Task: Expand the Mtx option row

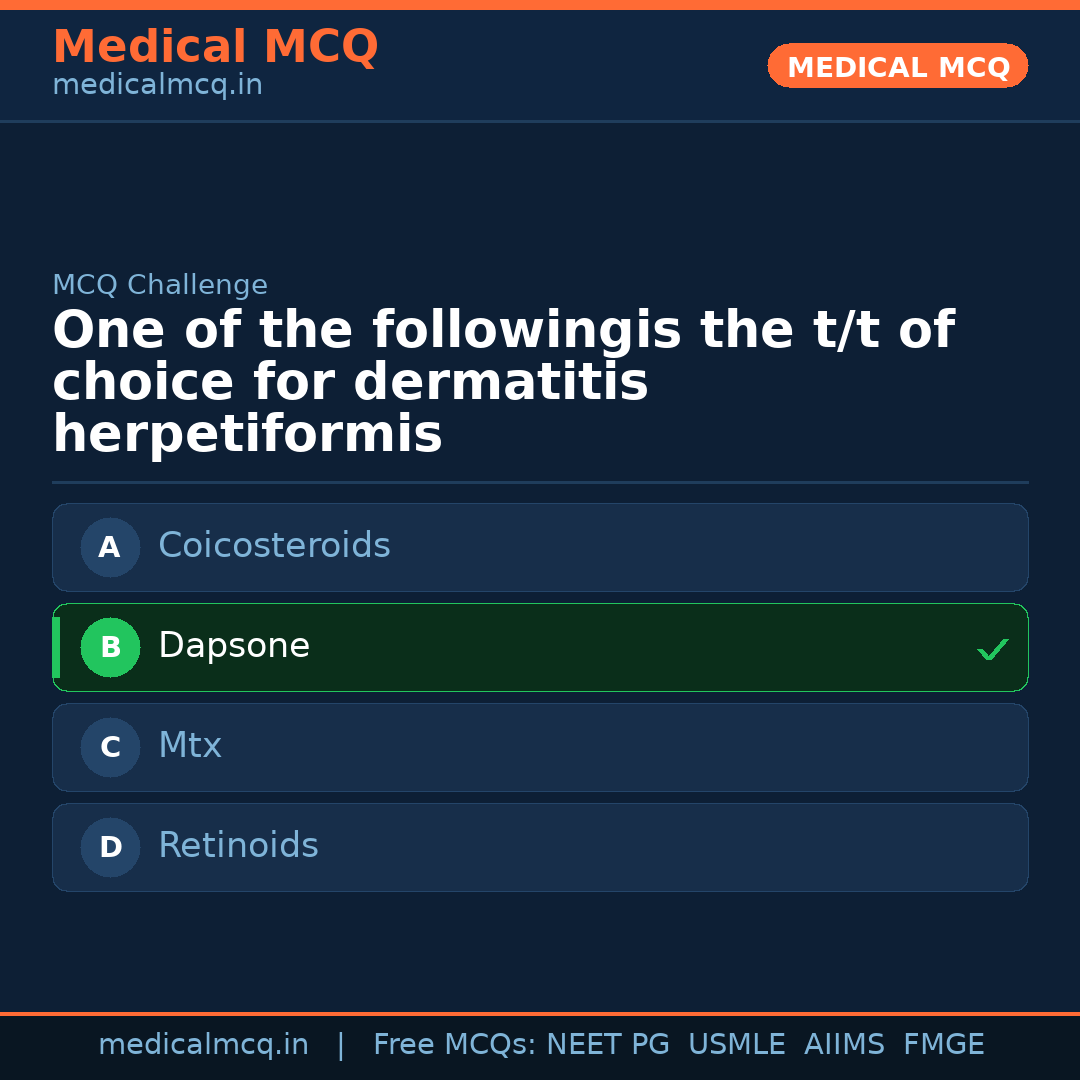Action: click(x=540, y=747)
